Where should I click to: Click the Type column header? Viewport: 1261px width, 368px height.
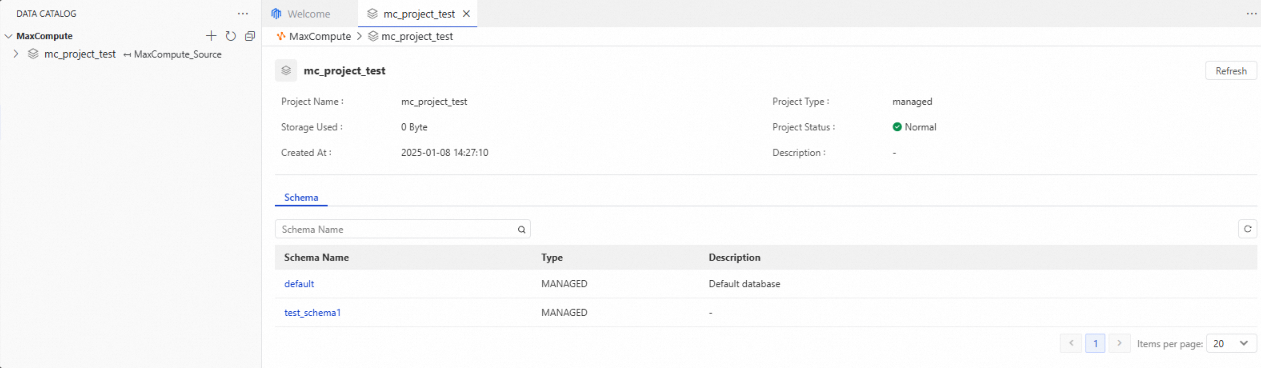(x=552, y=257)
